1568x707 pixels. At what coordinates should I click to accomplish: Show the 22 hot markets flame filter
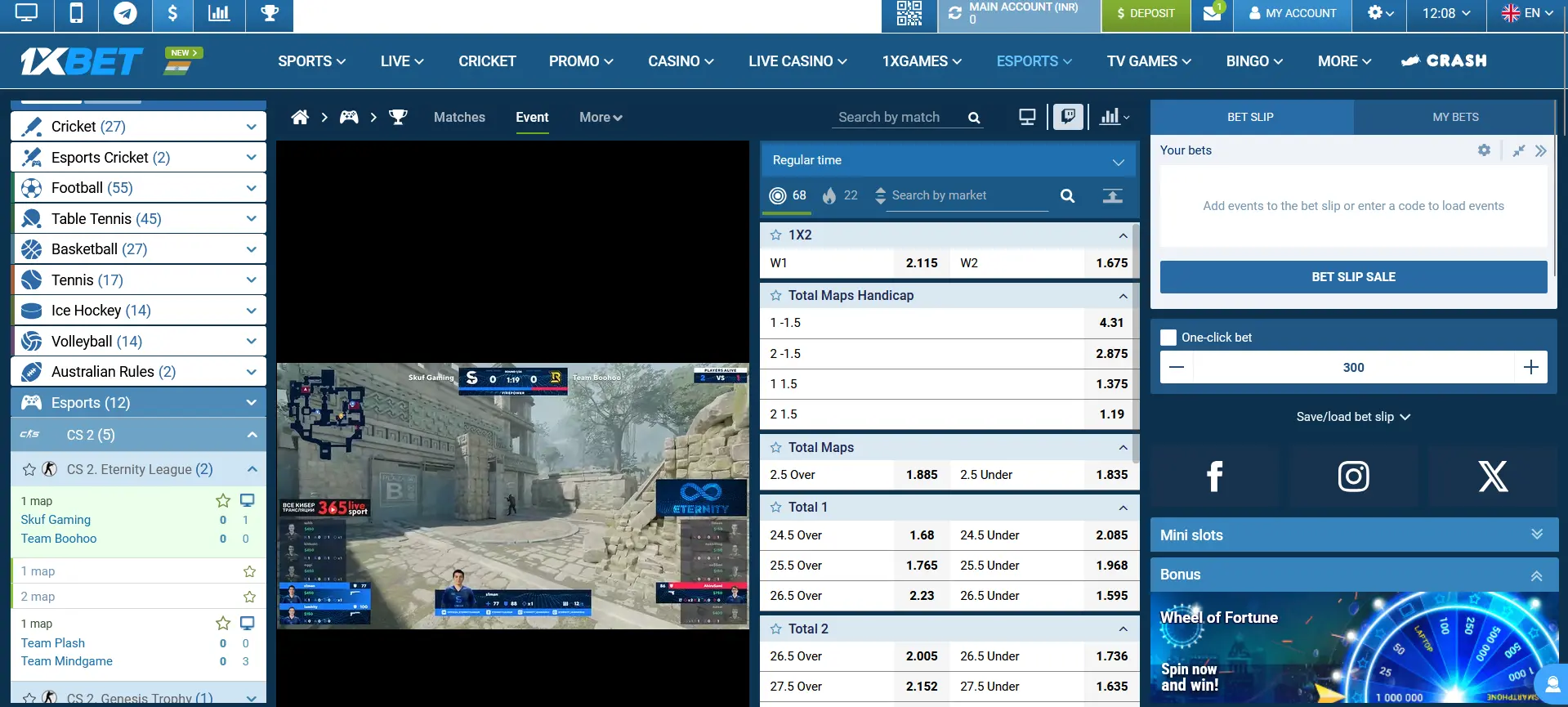click(x=840, y=195)
